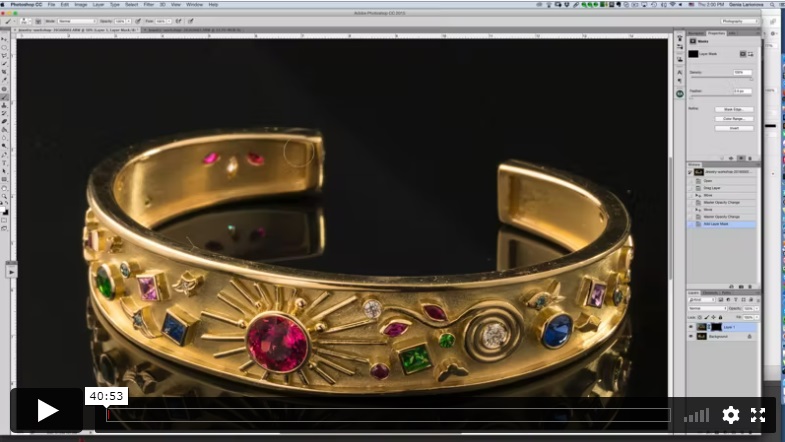The height and width of the screenshot is (442, 785).
Task: Open Flow dropdown in options bar
Action: click(x=169, y=21)
